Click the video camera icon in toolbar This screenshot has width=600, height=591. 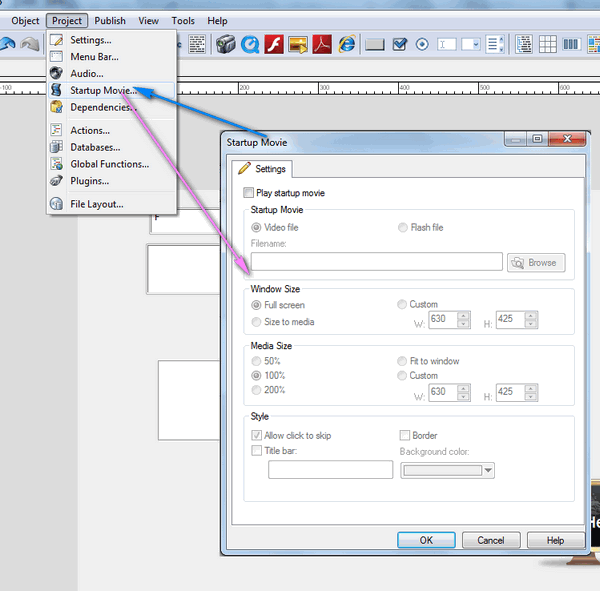225,44
